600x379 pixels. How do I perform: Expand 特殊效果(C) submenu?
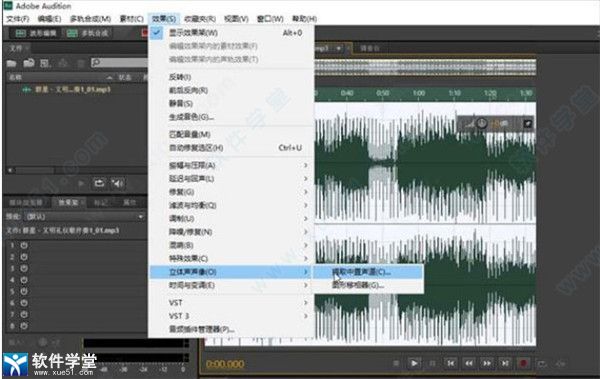point(231,258)
